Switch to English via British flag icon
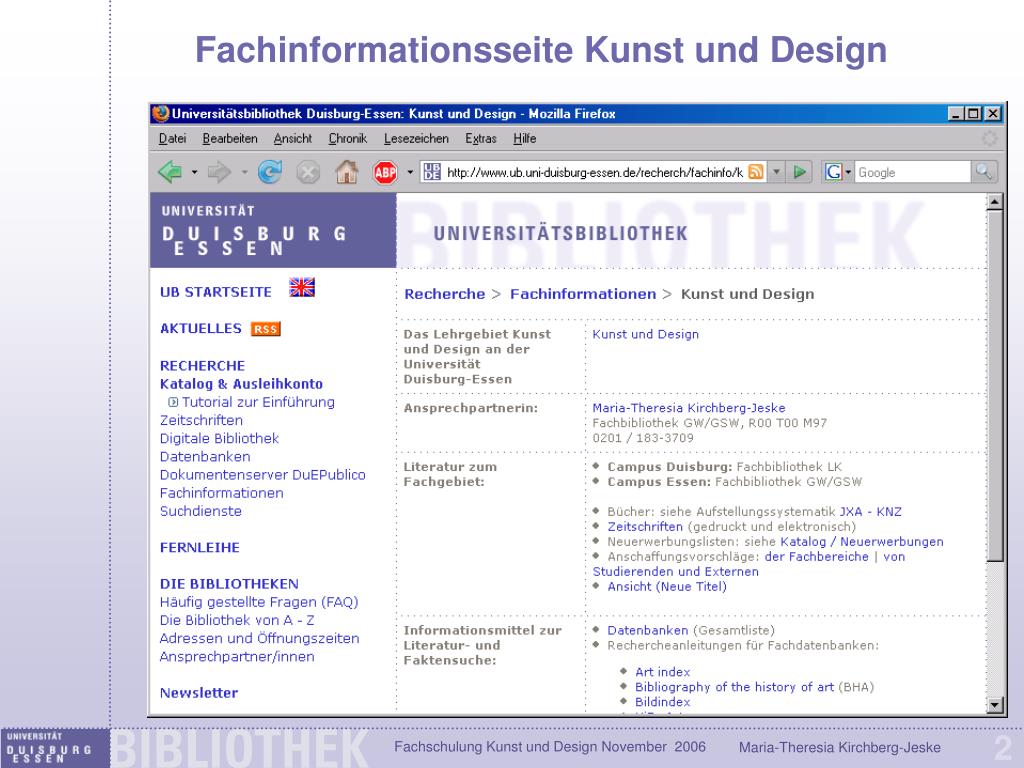1024x768 pixels. point(302,287)
